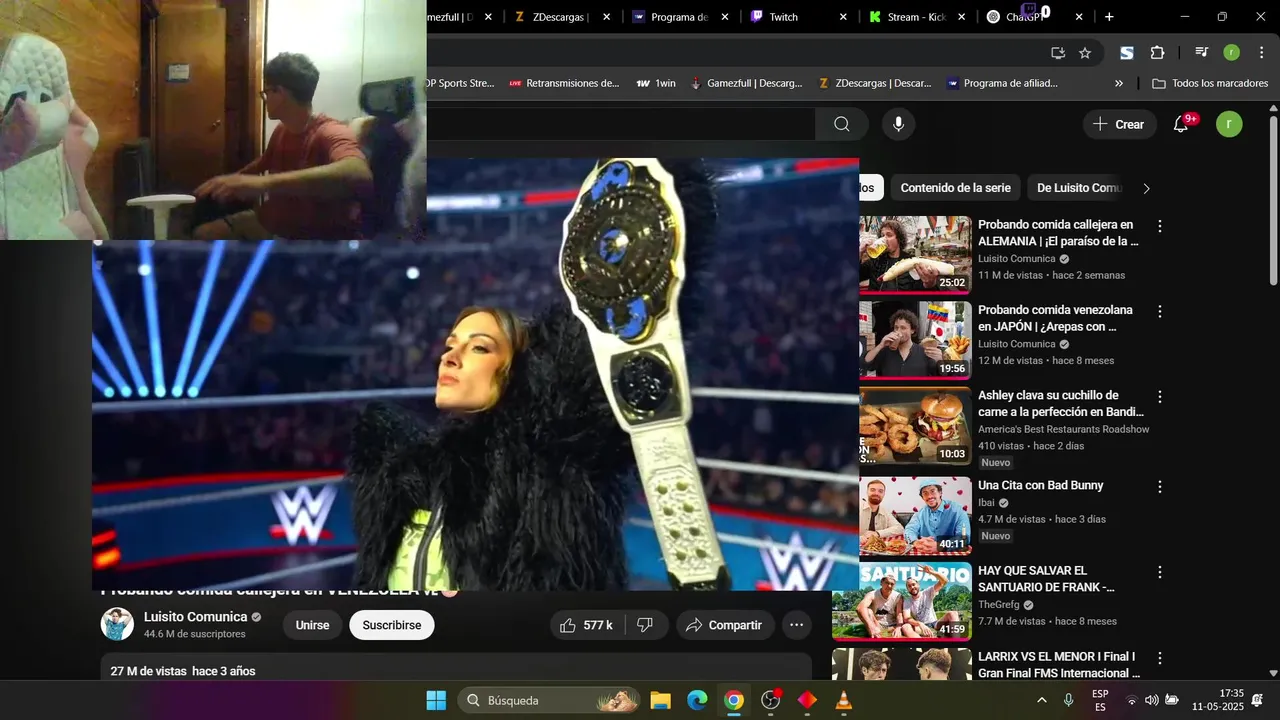Like the video with 577 k thumbs up
The image size is (1280, 720).
coord(587,625)
